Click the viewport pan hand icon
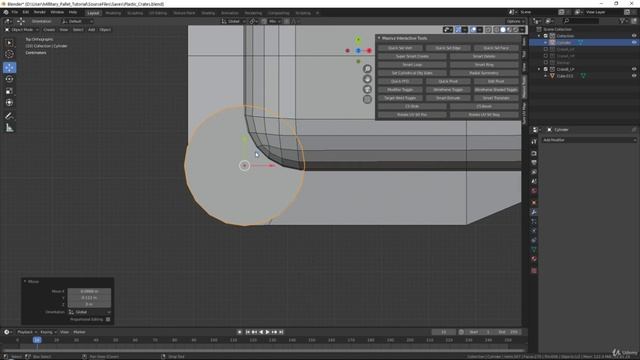 tap(367, 79)
